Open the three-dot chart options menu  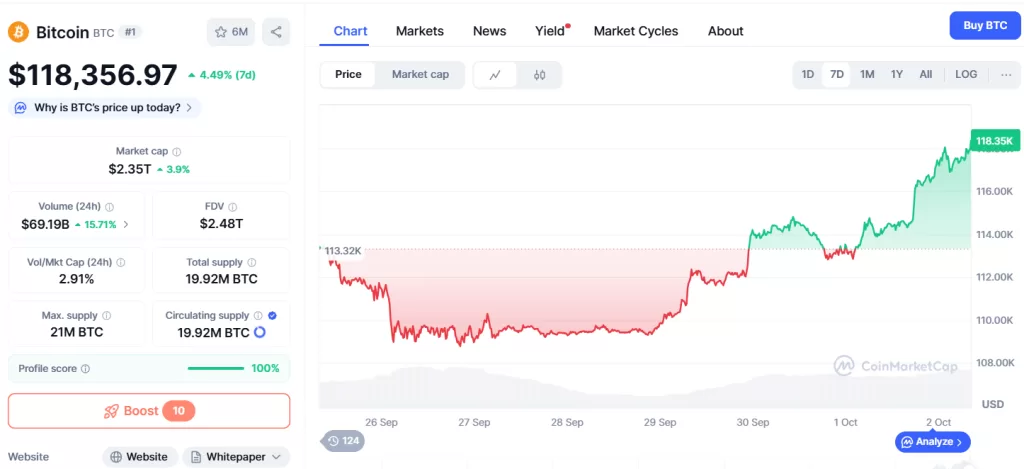coord(1005,74)
